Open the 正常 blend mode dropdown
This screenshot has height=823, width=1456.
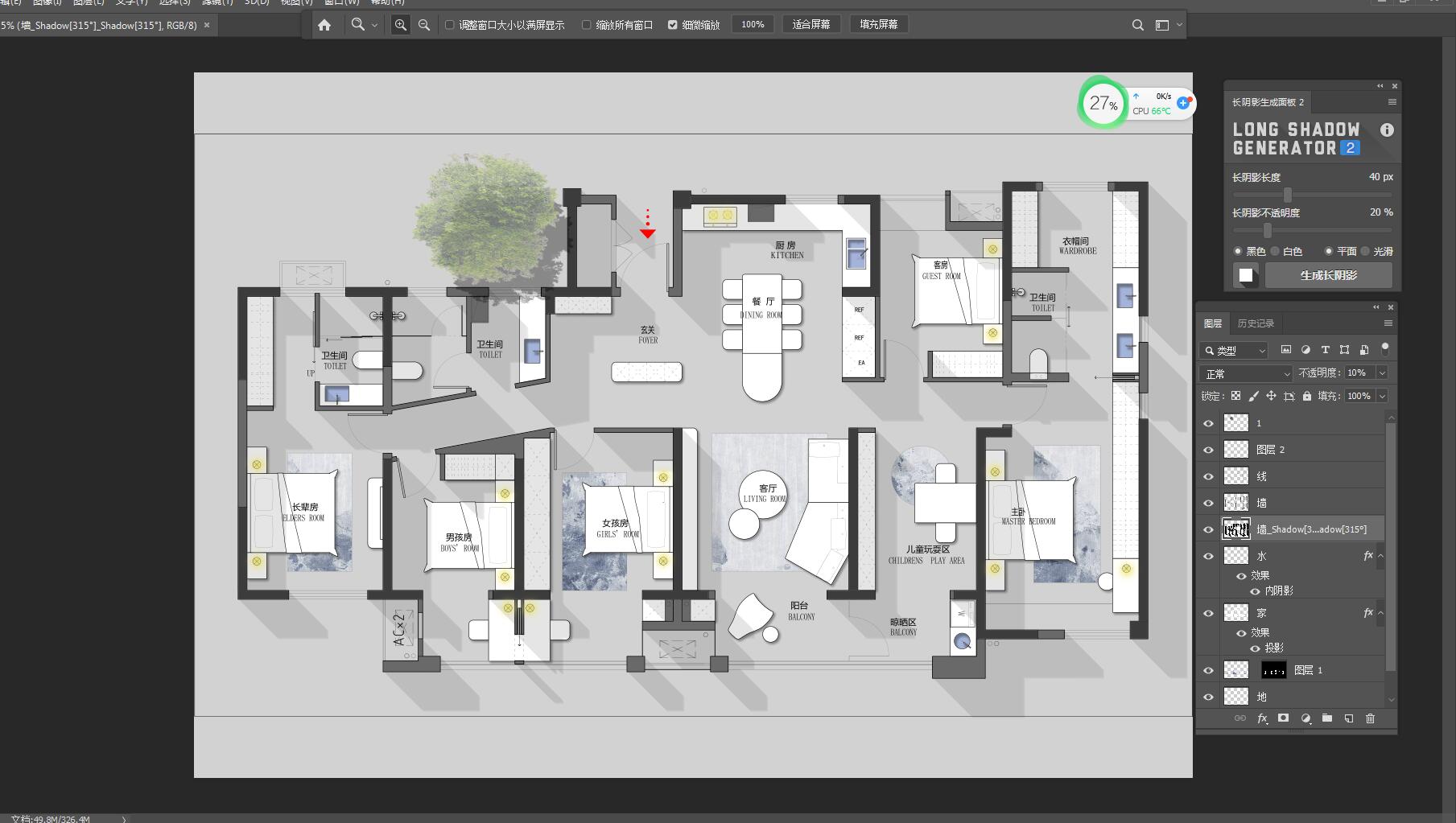[1246, 373]
